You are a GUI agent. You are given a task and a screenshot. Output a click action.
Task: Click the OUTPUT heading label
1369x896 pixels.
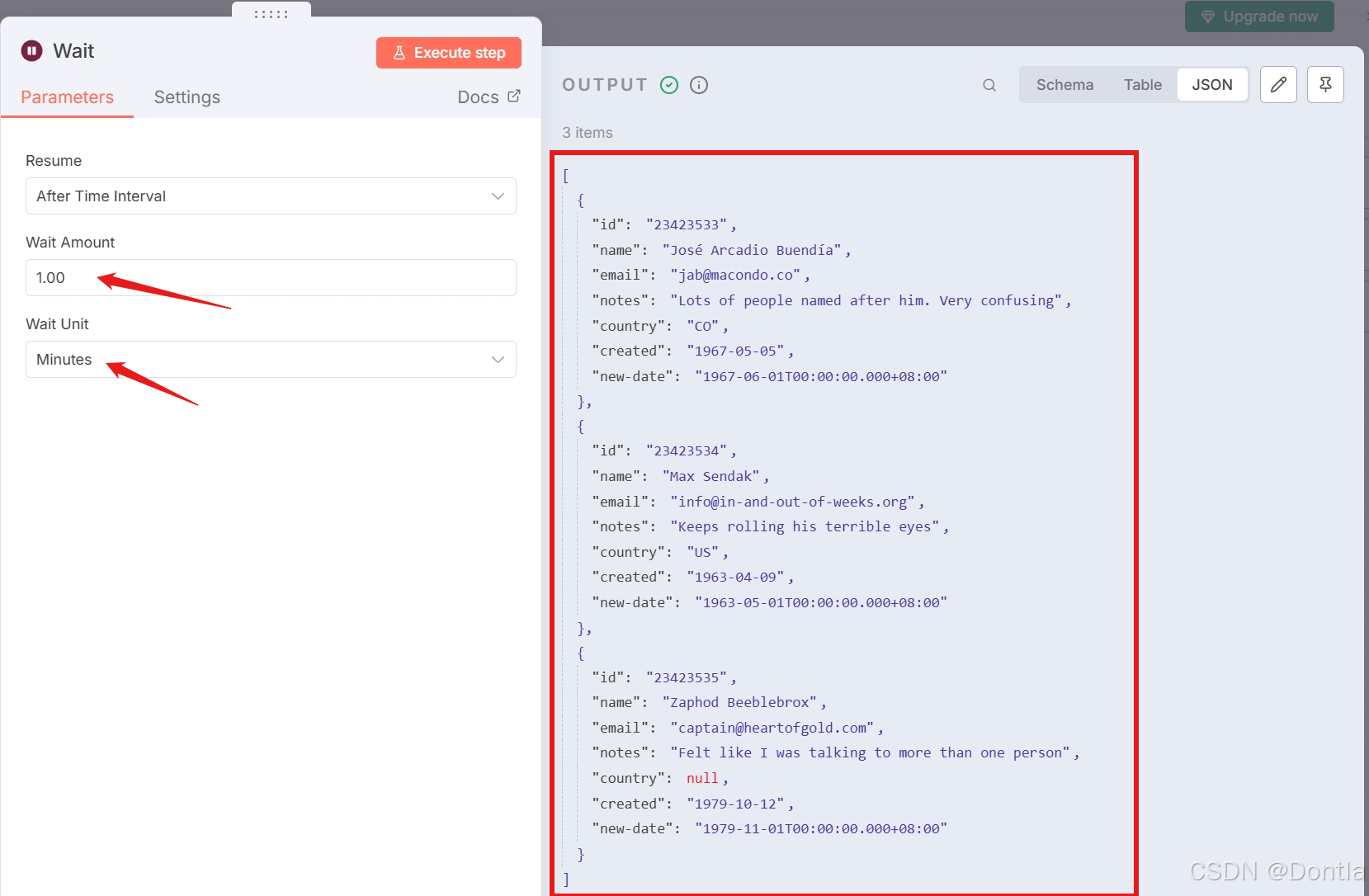click(x=605, y=85)
